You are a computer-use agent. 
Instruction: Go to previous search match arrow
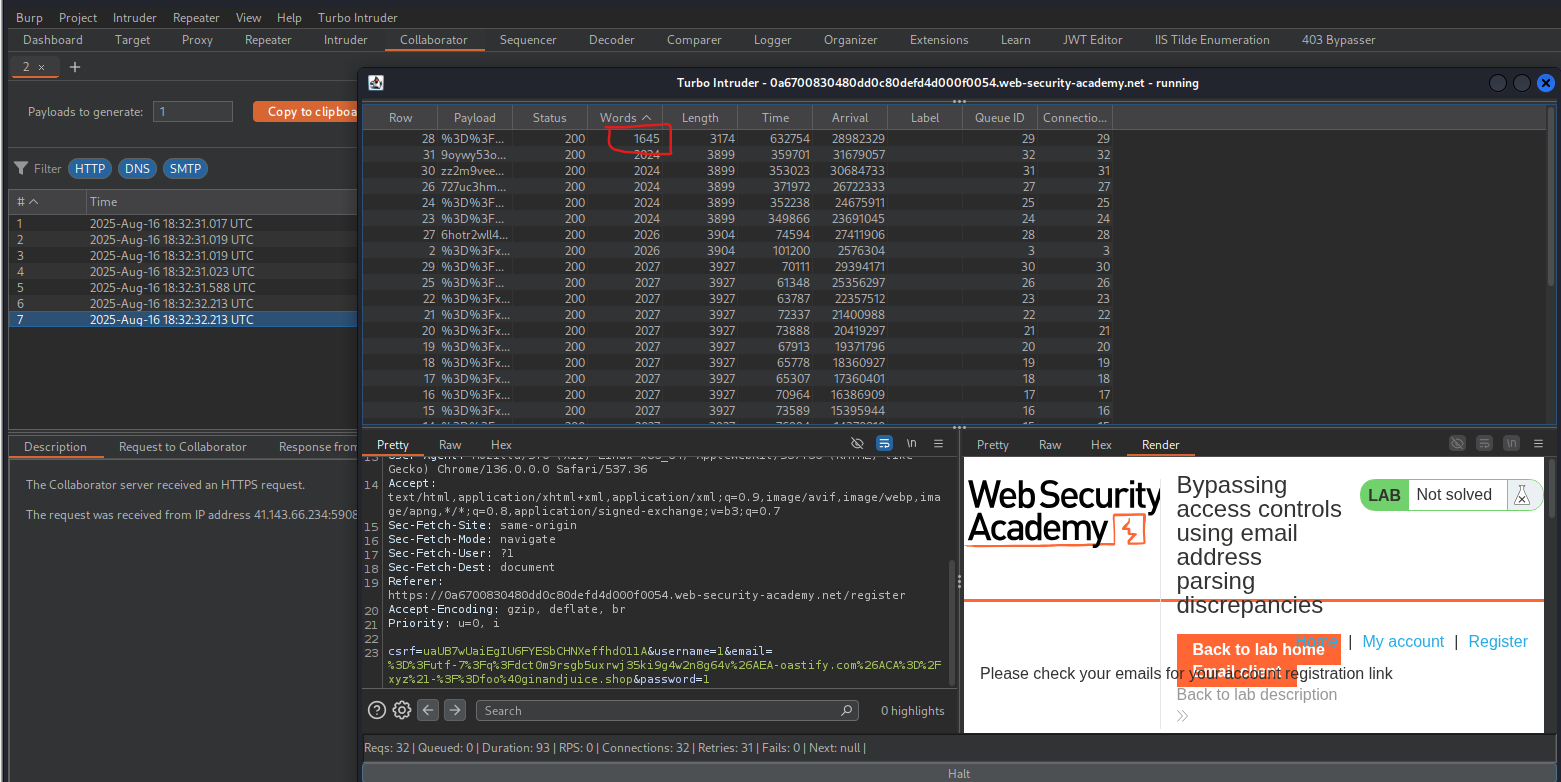pyautogui.click(x=428, y=710)
